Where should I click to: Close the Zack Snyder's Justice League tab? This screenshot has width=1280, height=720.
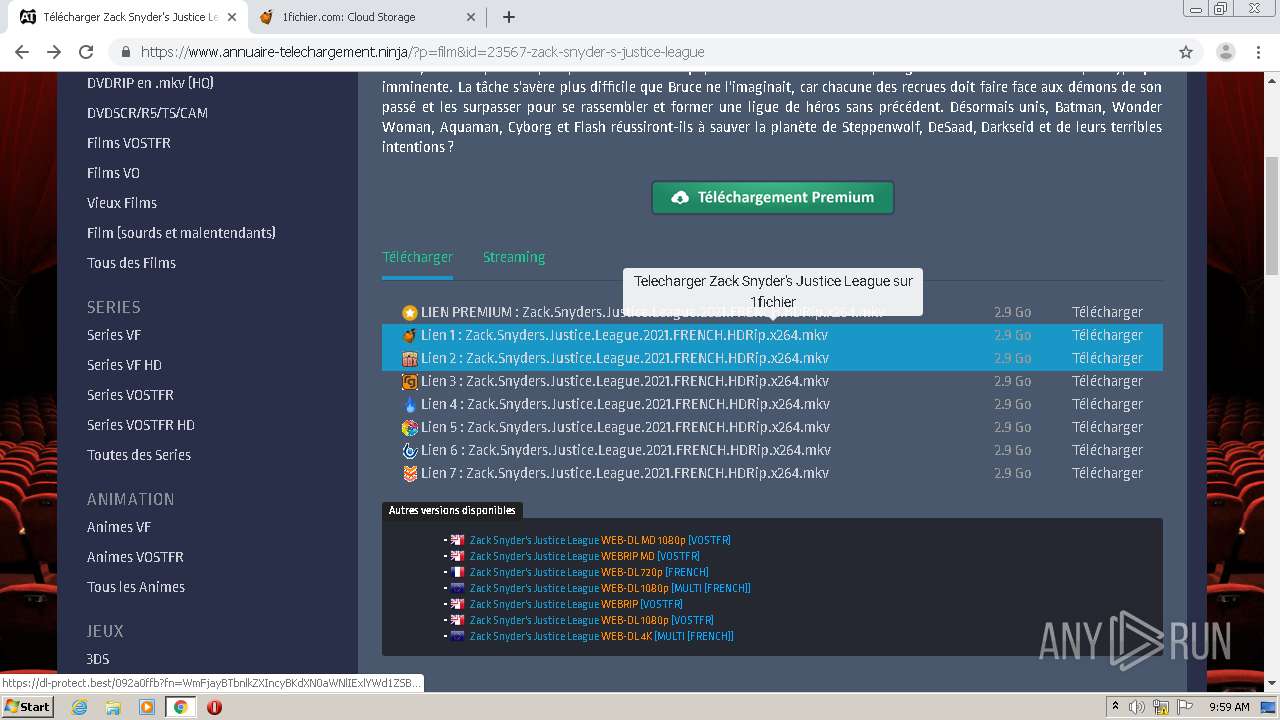[x=231, y=17]
